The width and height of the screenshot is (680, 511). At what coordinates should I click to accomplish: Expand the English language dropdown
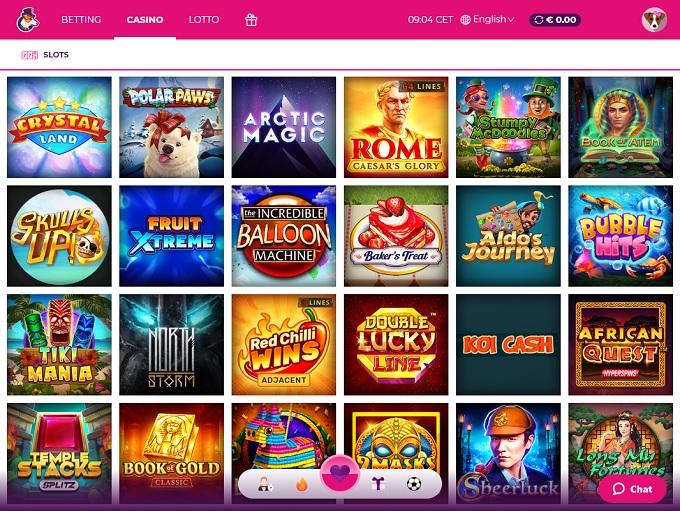coord(487,20)
